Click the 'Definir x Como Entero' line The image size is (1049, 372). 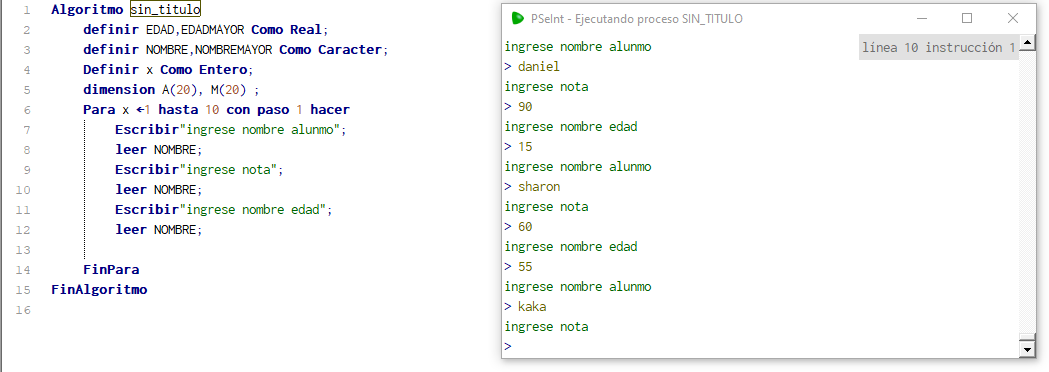169,70
